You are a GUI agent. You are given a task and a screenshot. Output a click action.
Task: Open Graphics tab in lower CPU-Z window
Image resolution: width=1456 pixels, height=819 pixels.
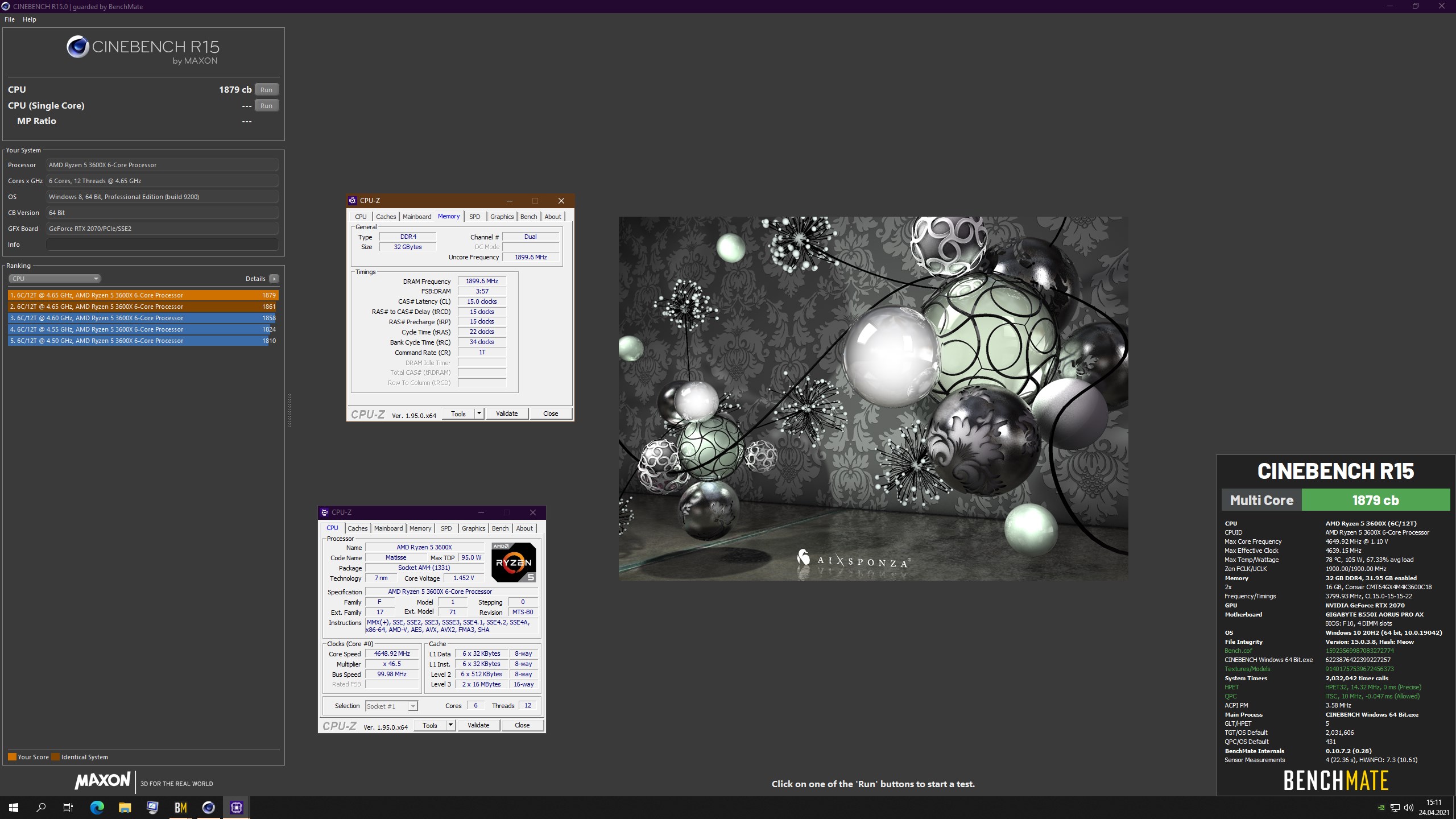[x=473, y=528]
